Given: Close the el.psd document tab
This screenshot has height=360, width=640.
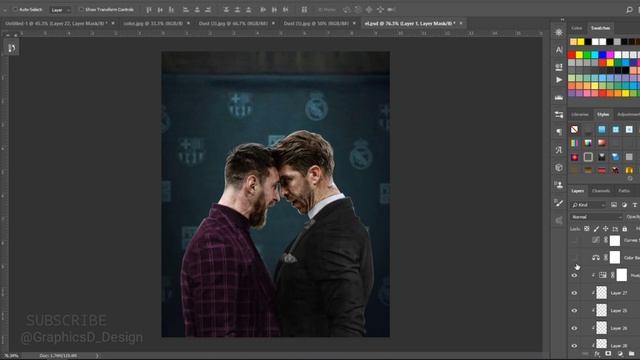Looking at the screenshot, I should [x=461, y=24].
